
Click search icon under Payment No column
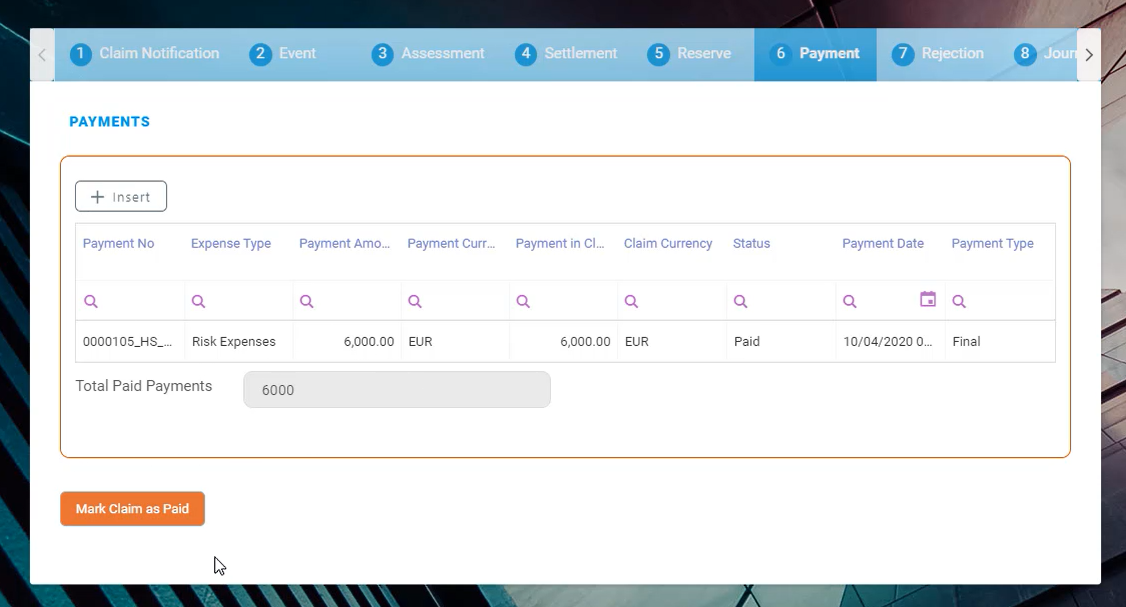pos(91,301)
